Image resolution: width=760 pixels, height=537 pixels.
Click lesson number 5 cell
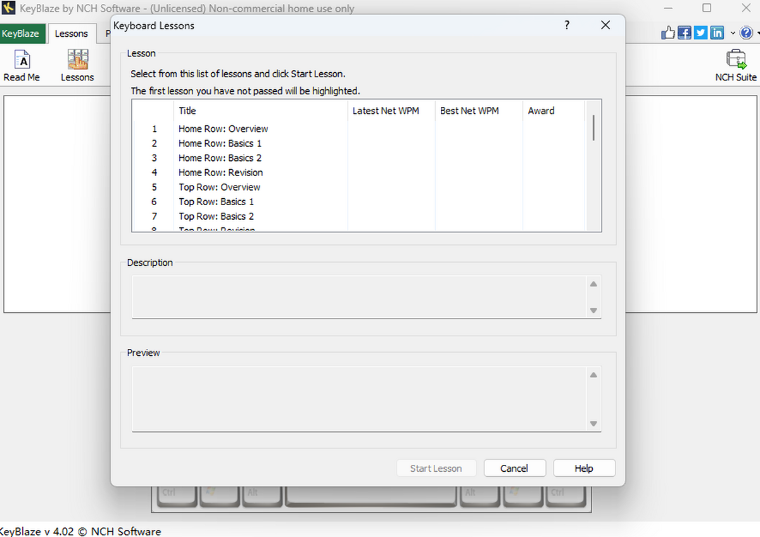(154, 187)
